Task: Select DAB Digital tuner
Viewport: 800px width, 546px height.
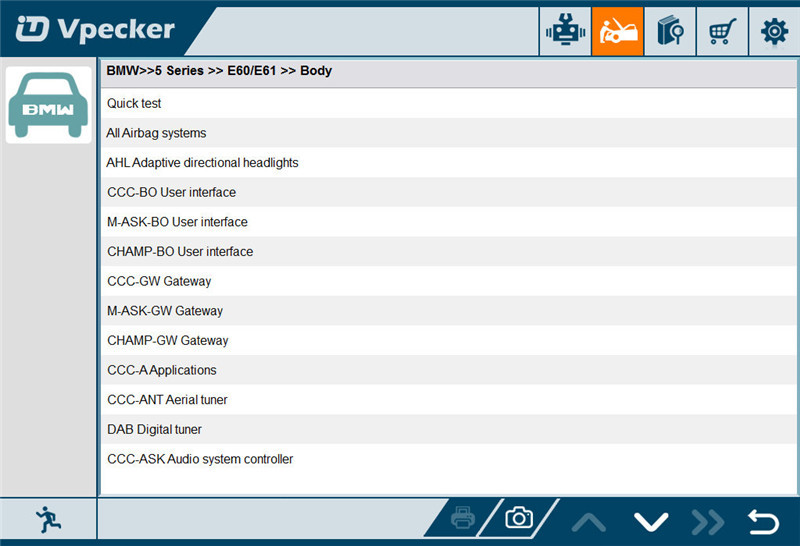Action: tap(154, 429)
